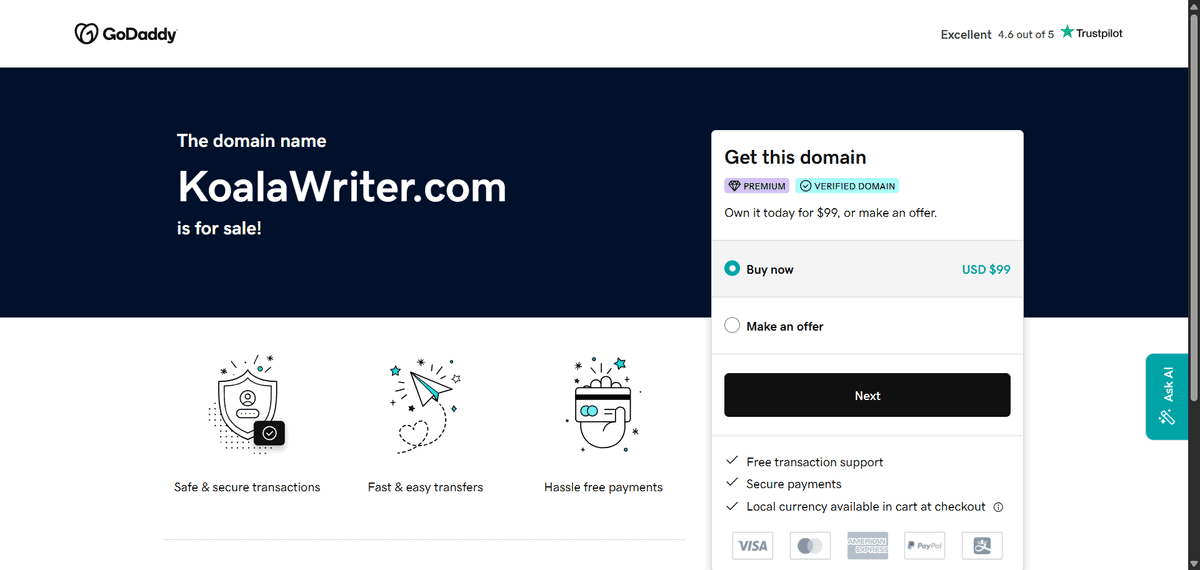Image resolution: width=1200 pixels, height=570 pixels.
Task: Click the Mastercard payment icon
Action: pos(810,546)
